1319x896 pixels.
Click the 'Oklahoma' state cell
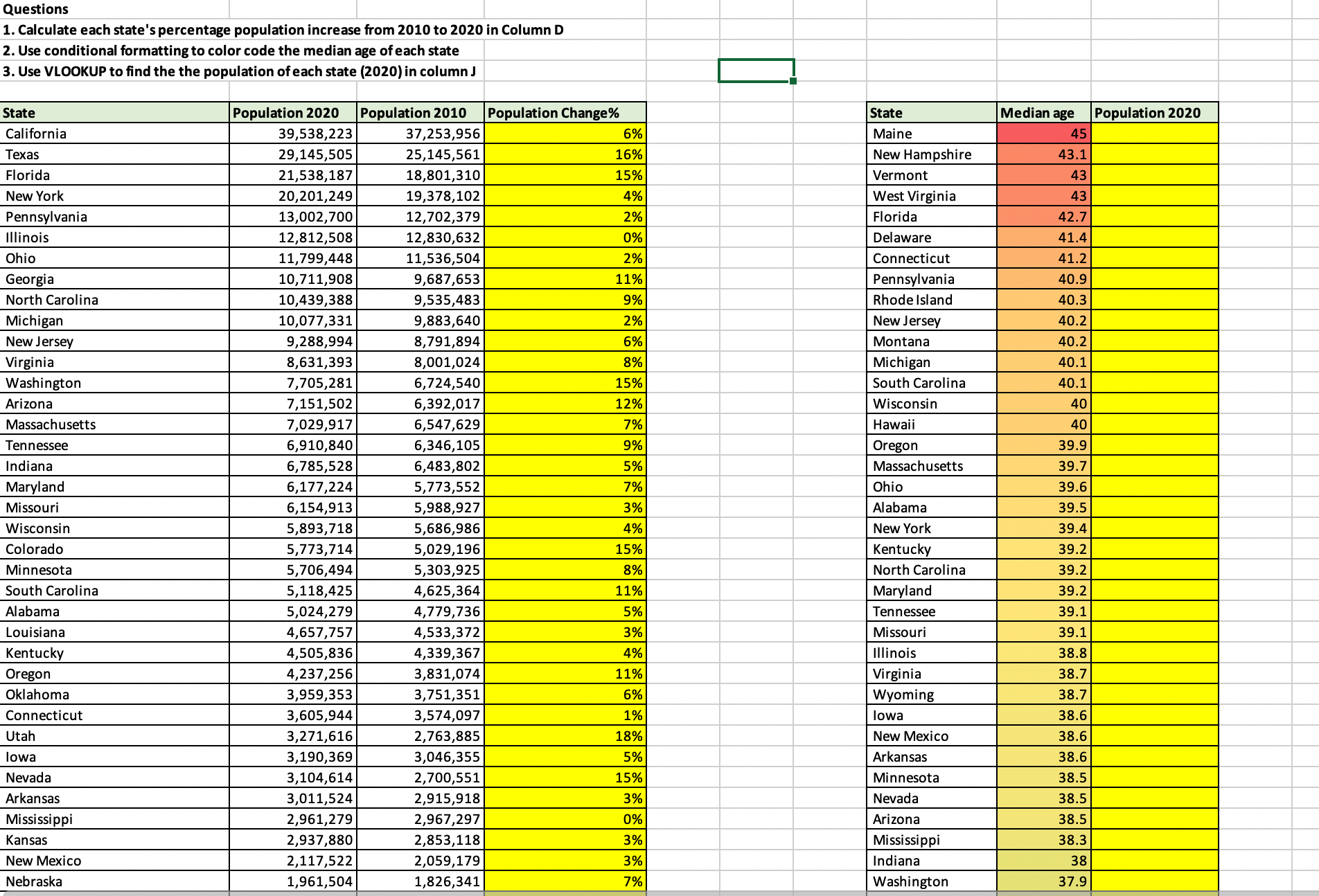pos(114,694)
